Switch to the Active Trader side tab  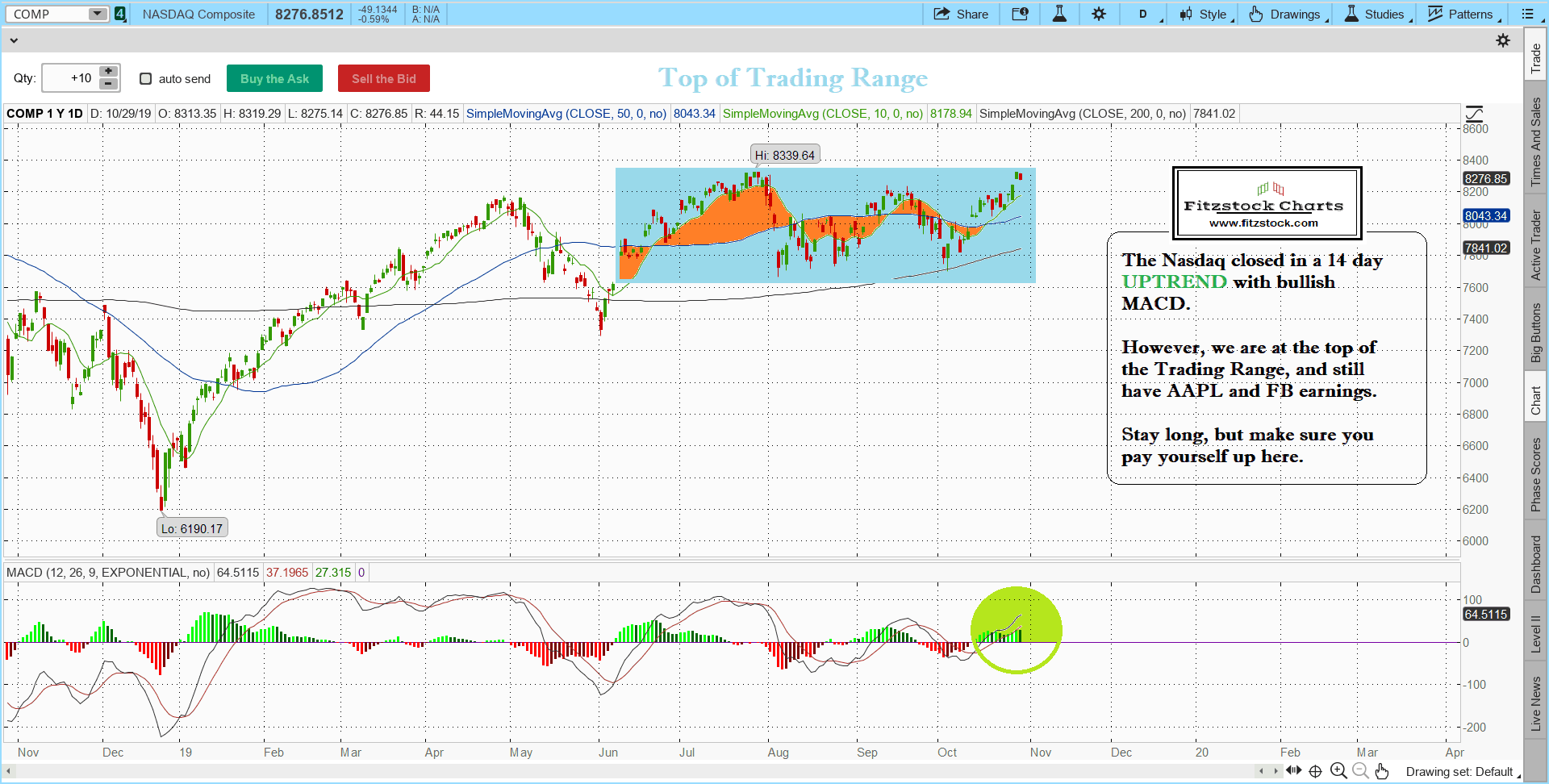point(1536,245)
